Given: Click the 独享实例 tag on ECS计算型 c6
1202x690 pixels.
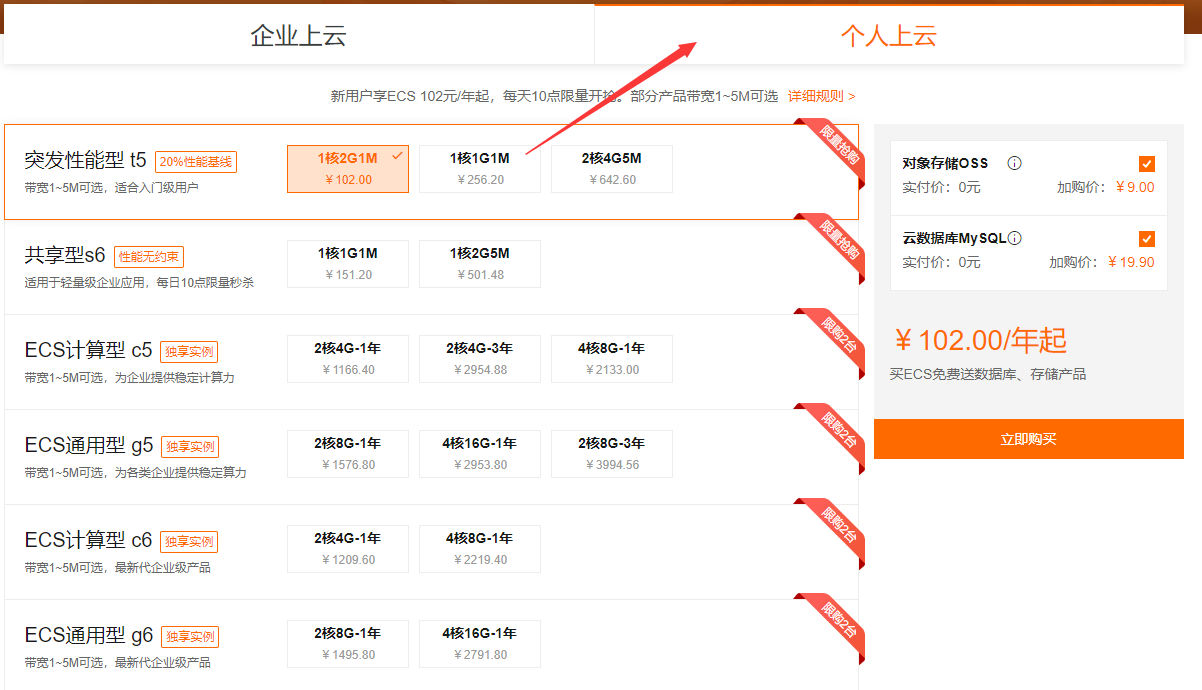Looking at the screenshot, I should 189,542.
